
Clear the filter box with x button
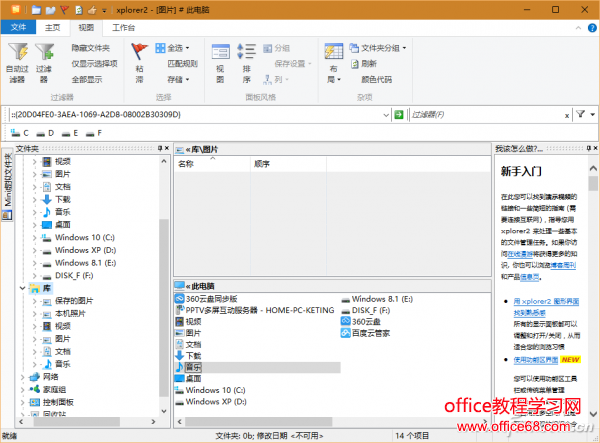(567, 116)
